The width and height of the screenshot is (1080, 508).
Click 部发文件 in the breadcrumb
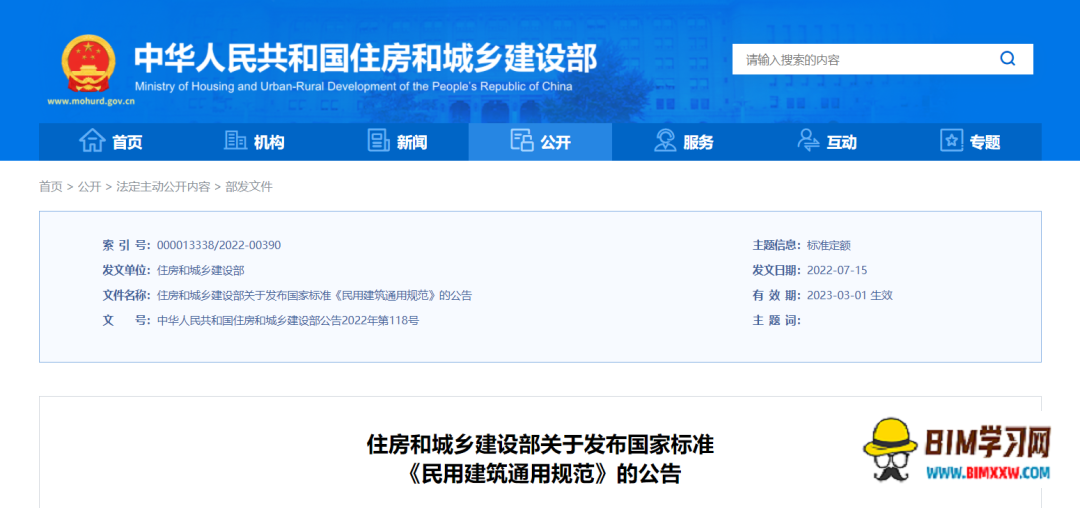click(x=249, y=187)
